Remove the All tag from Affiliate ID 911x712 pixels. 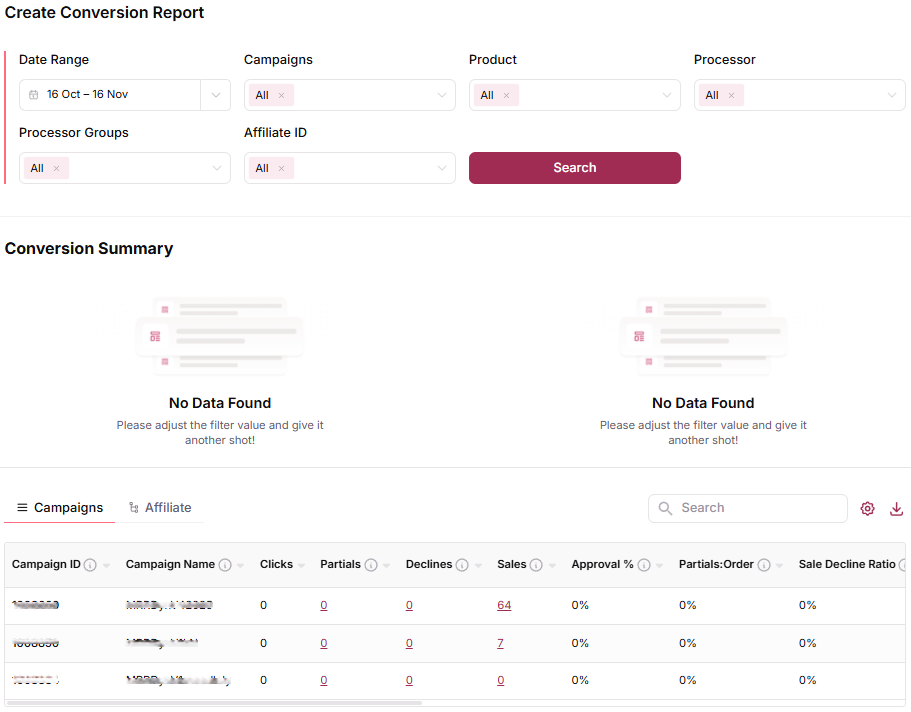(x=281, y=169)
